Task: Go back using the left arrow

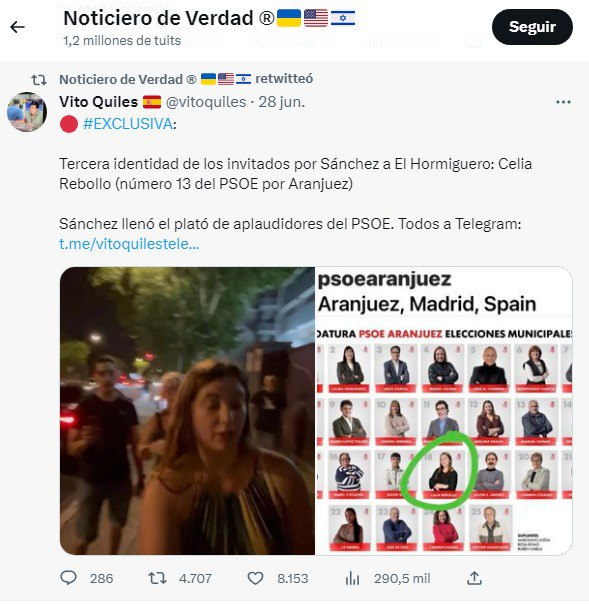Action: coord(17,27)
